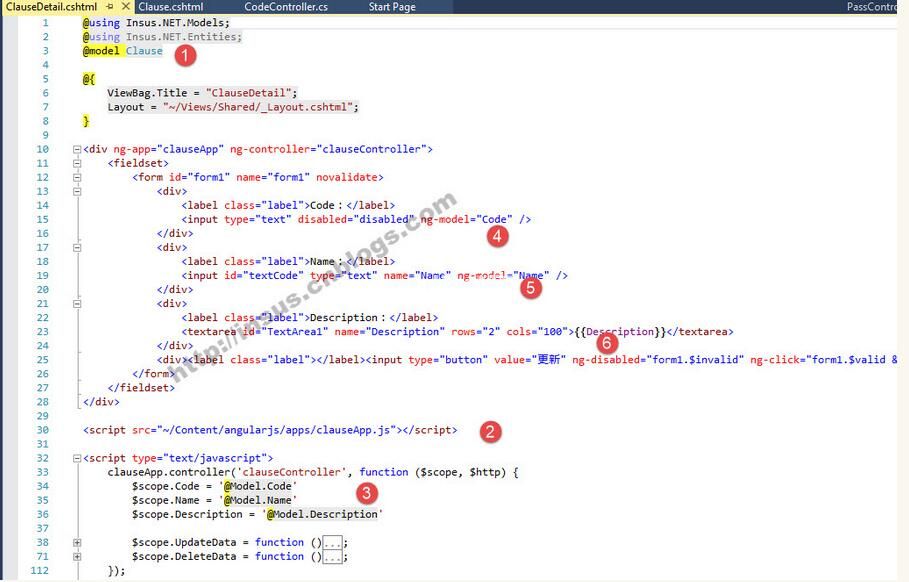This screenshot has height=582, width=909.
Task: Open the CodeController.cs tab
Action: pos(285,7)
